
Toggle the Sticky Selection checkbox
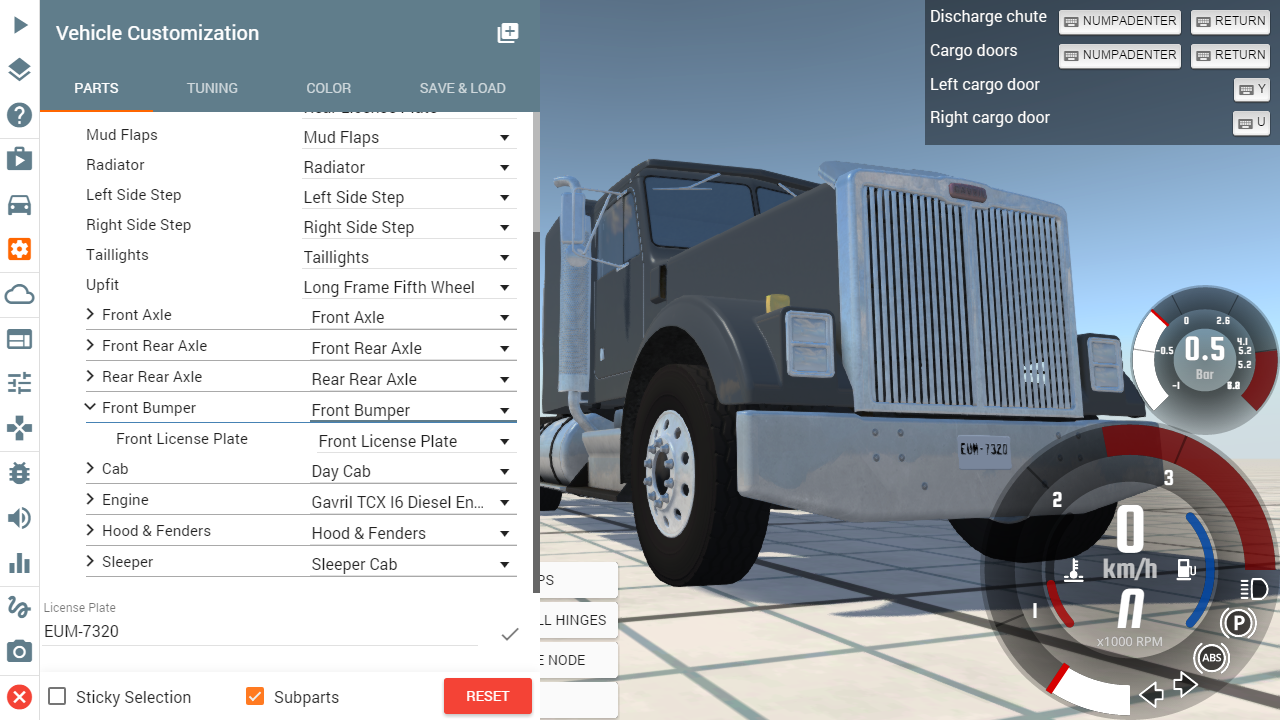coord(58,696)
